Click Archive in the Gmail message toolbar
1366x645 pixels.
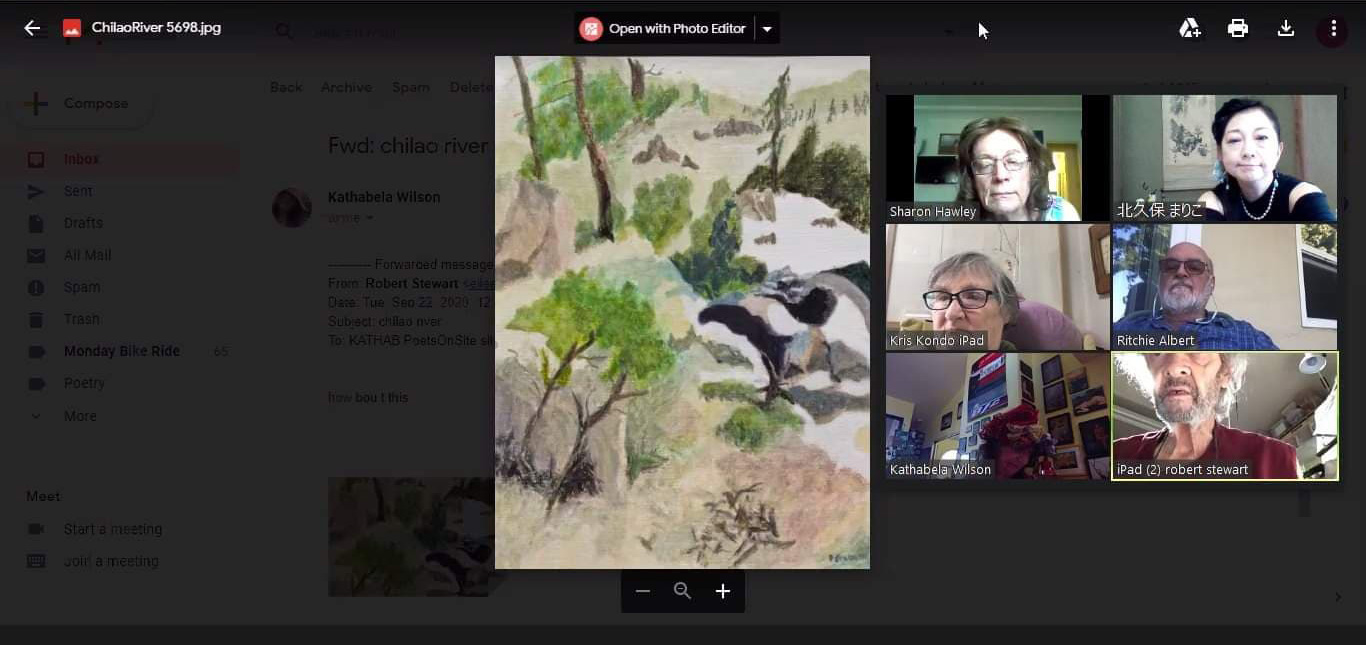point(346,87)
